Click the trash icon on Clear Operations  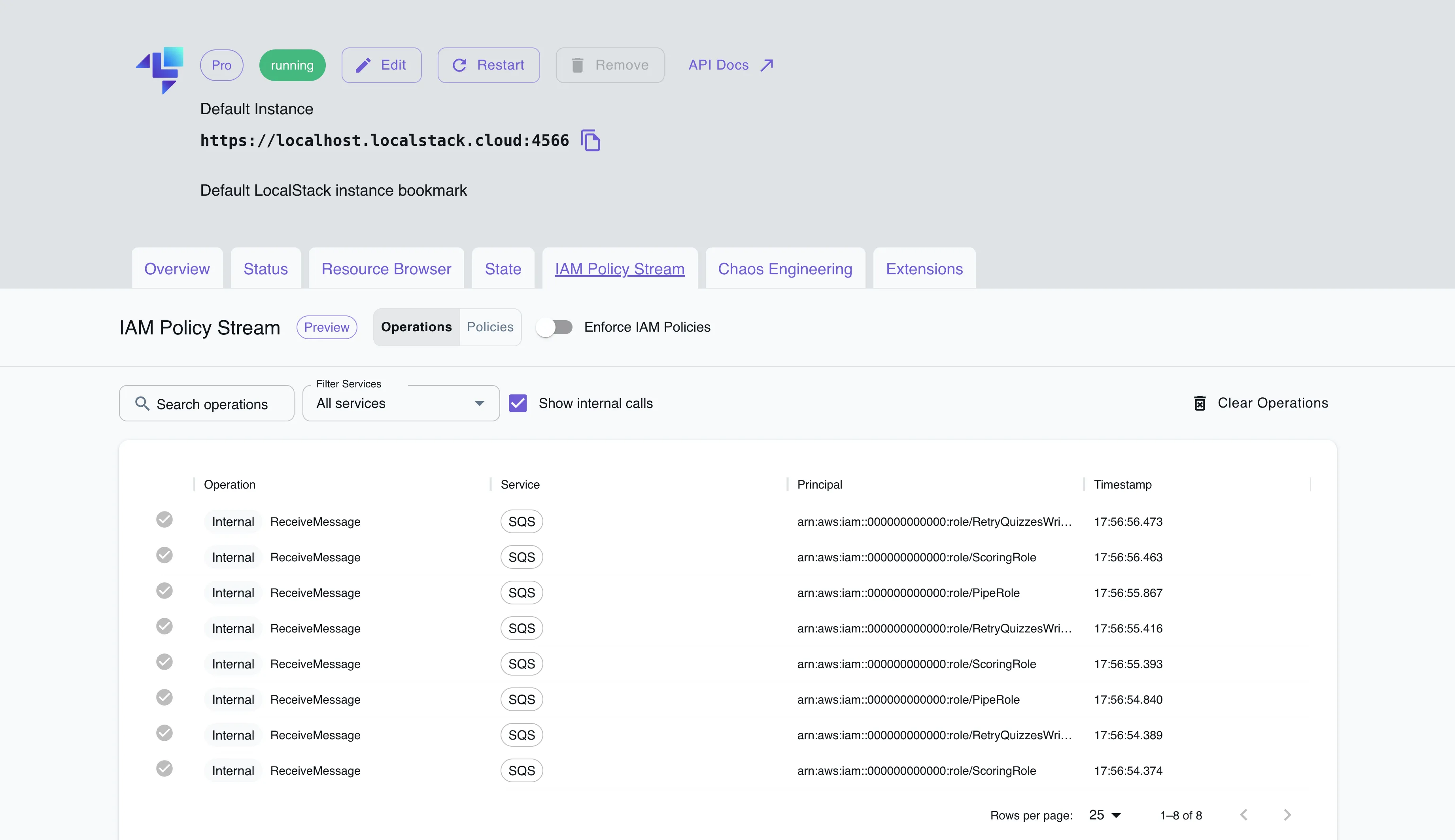click(x=1201, y=403)
